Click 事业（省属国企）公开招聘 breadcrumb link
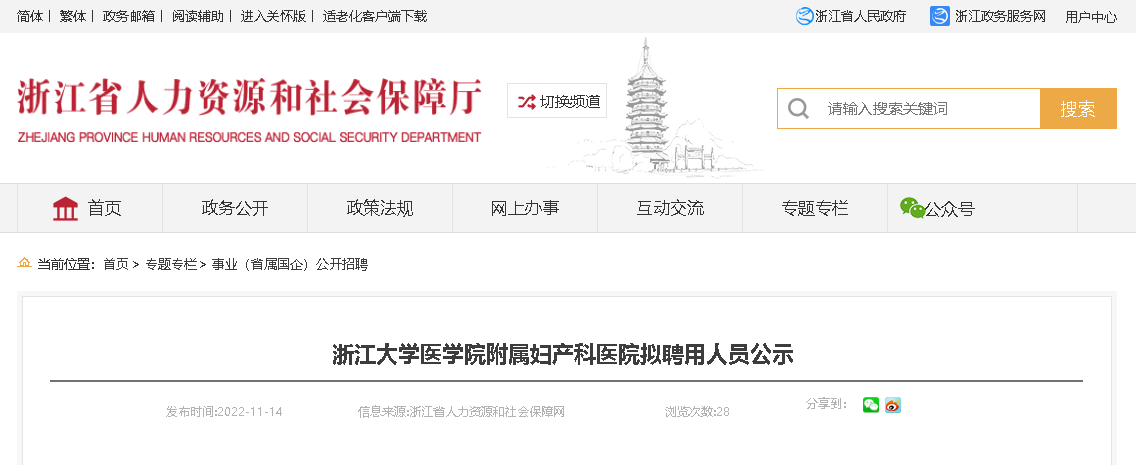Image resolution: width=1136 pixels, height=465 pixels. pos(290,264)
